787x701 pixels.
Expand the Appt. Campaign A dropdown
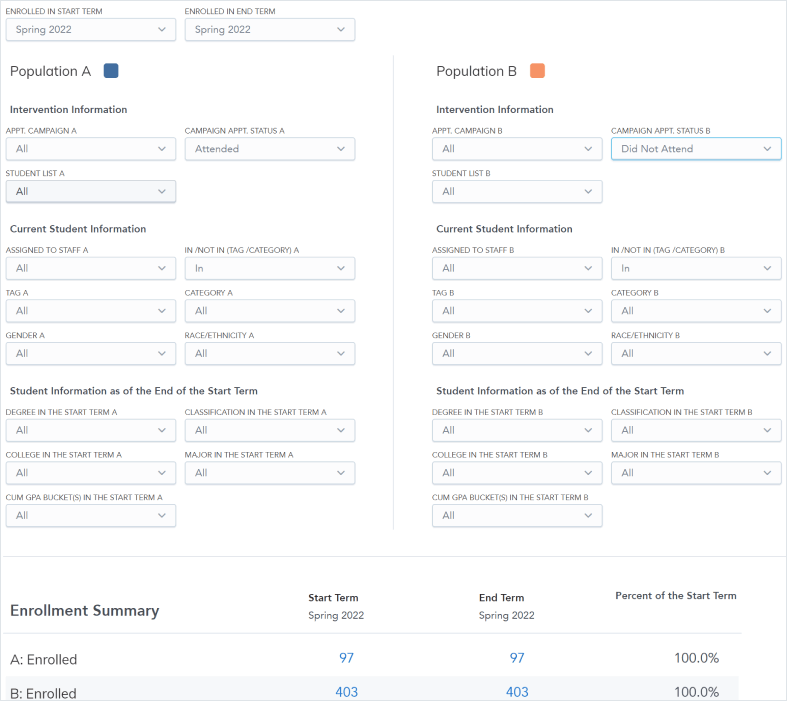[90, 149]
